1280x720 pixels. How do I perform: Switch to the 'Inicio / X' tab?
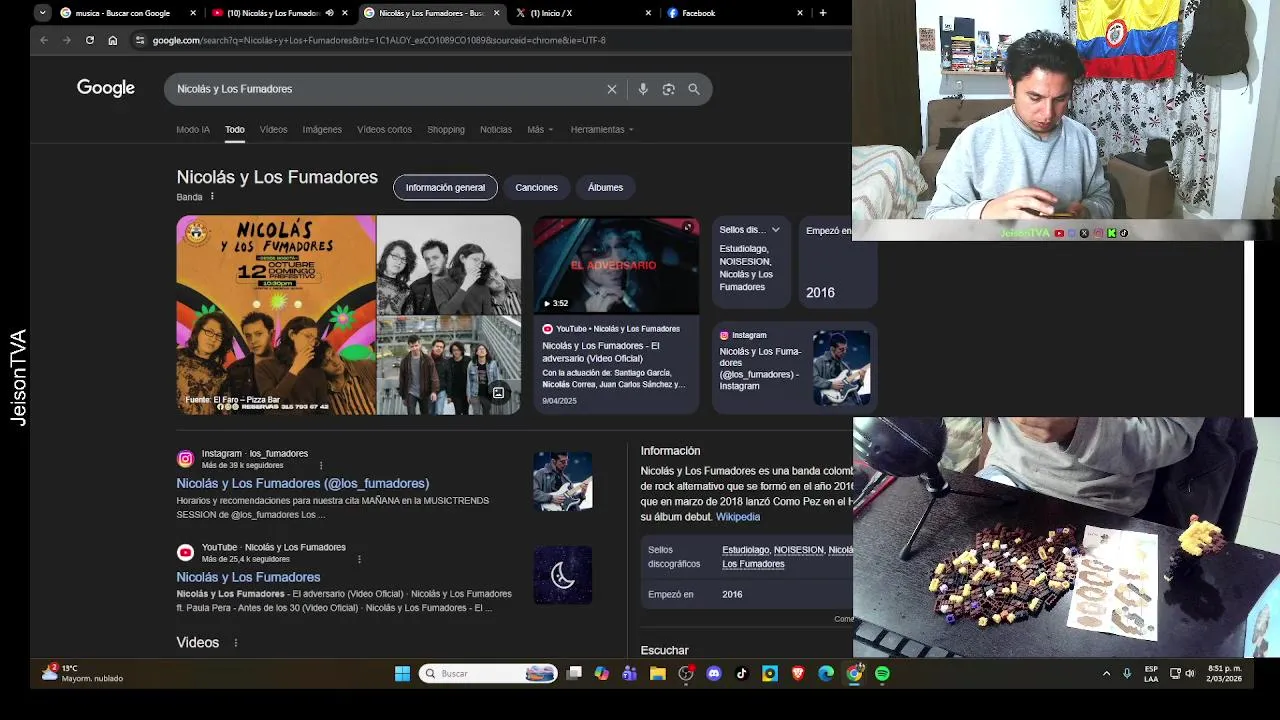coord(551,13)
